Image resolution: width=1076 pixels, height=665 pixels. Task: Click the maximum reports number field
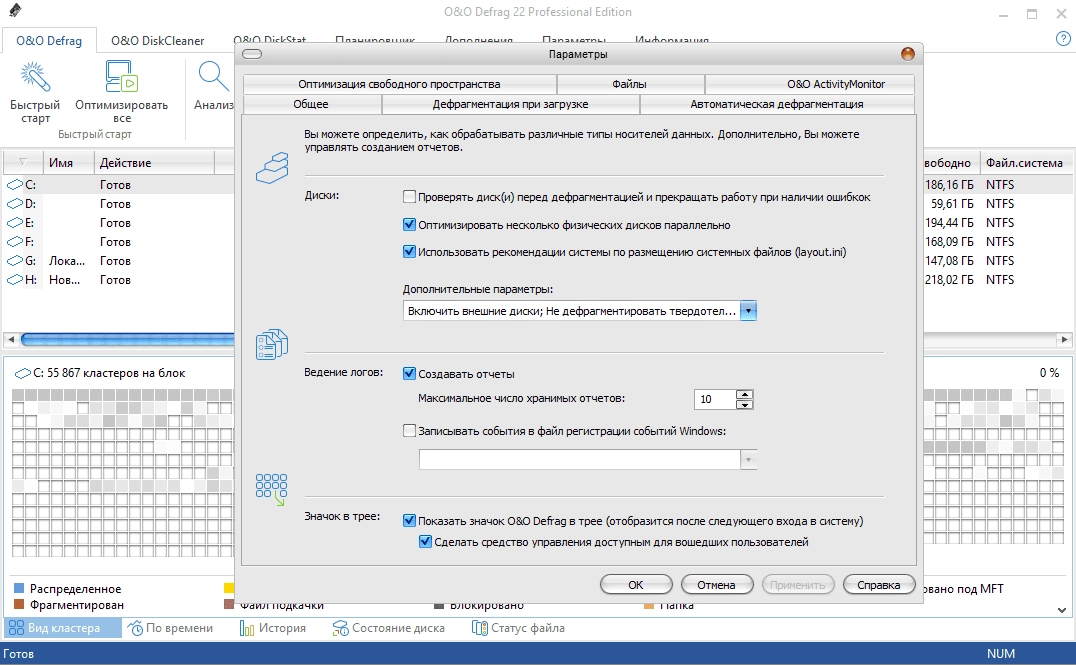(714, 399)
